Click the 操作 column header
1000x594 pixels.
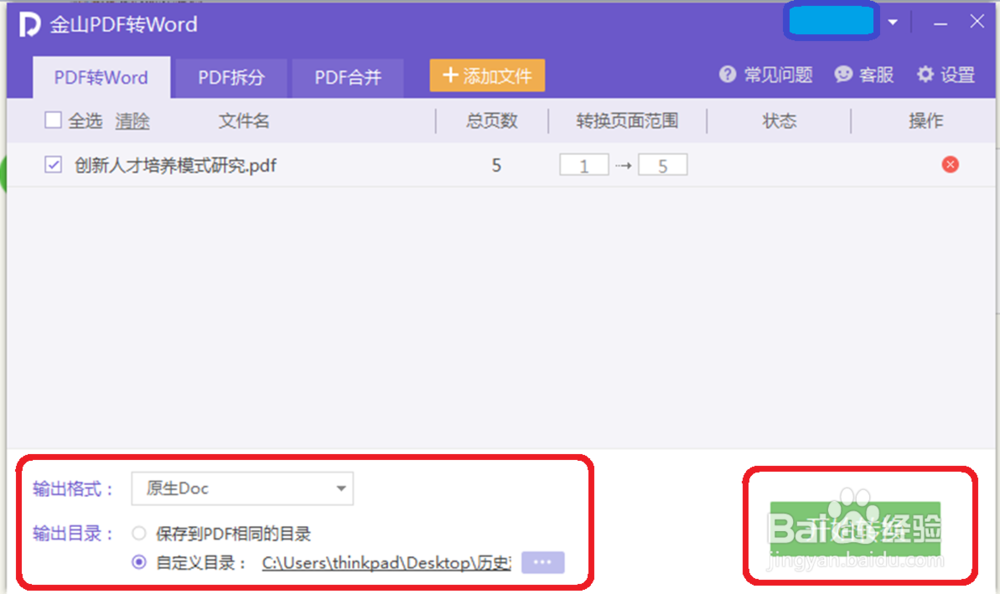[925, 121]
